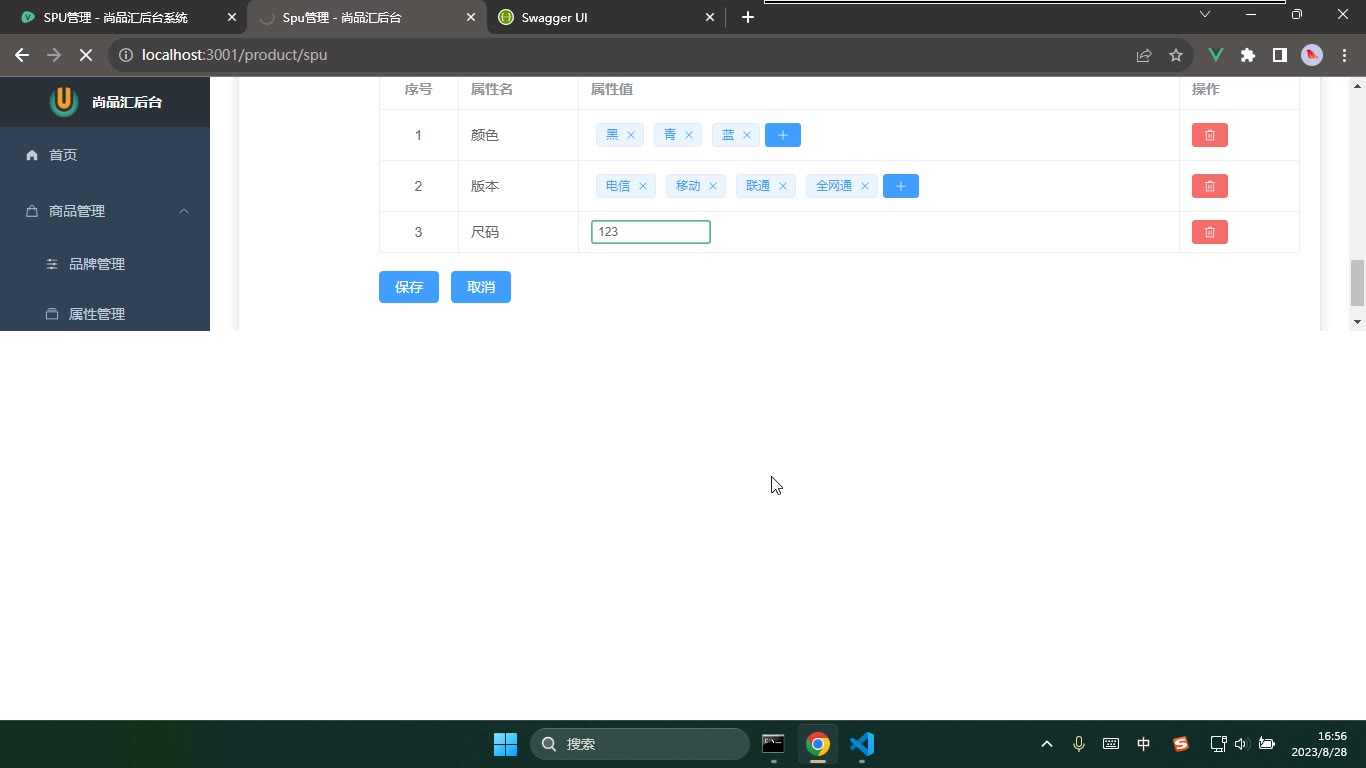Viewport: 1366px width, 768px height.
Task: Bookmark this page with star icon
Action: point(1176,55)
